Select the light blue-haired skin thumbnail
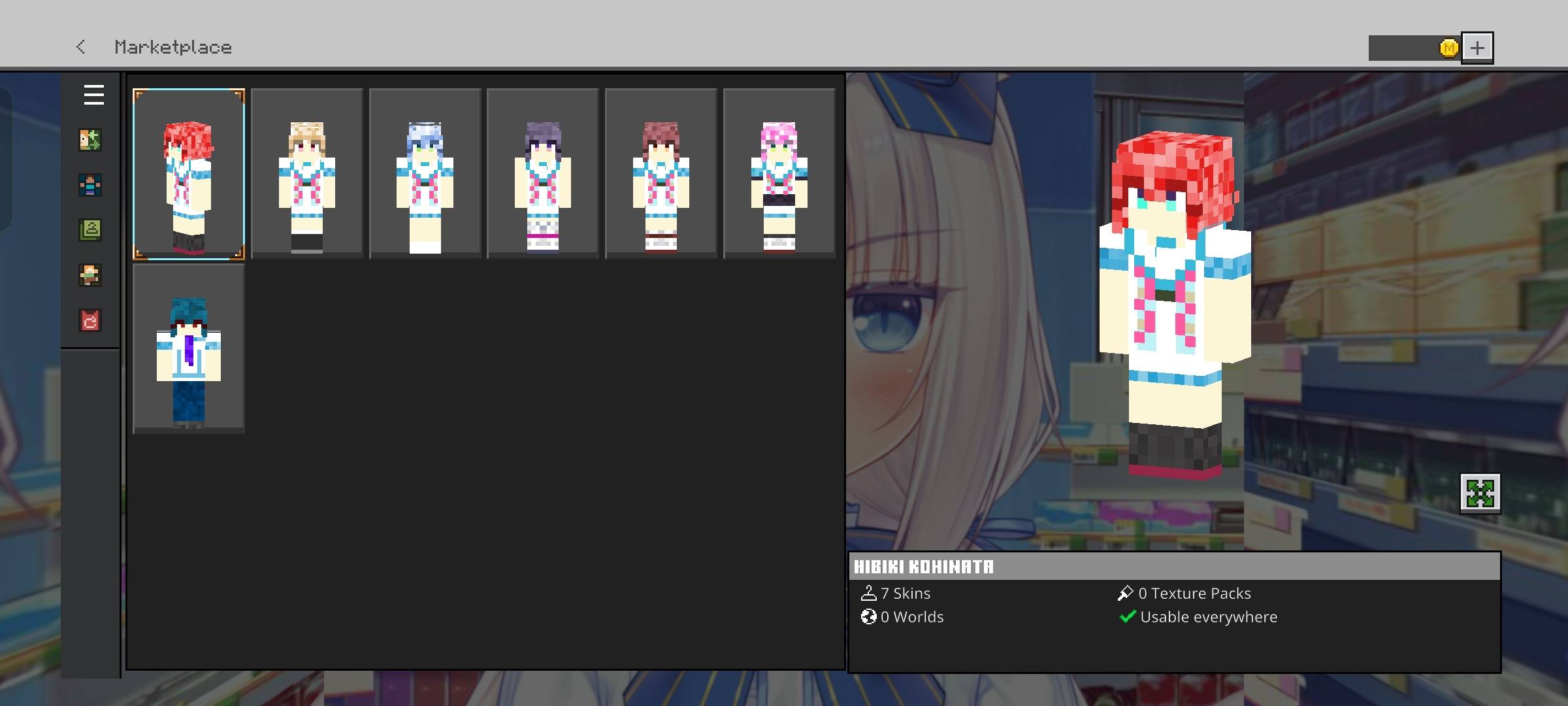This screenshot has height=706, width=1568. click(x=425, y=174)
